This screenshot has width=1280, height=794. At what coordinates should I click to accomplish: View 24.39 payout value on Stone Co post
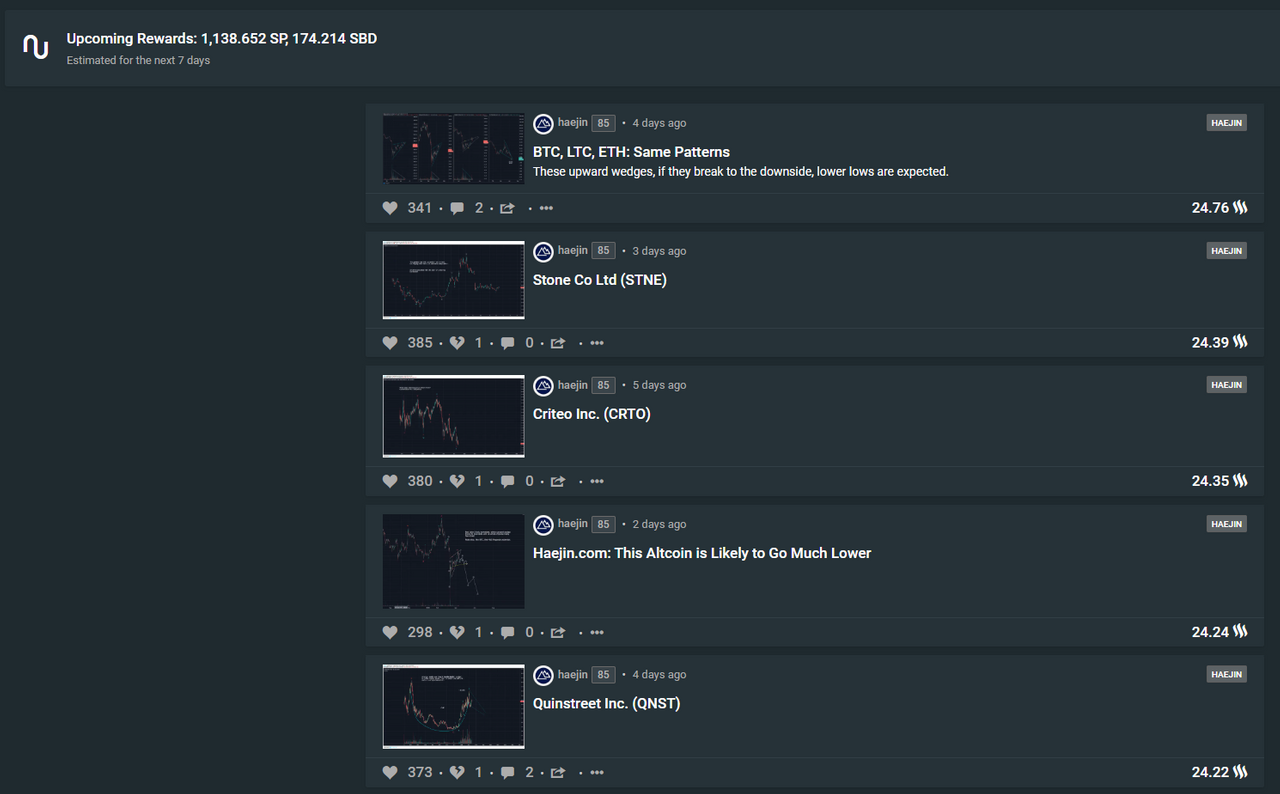click(x=1210, y=343)
